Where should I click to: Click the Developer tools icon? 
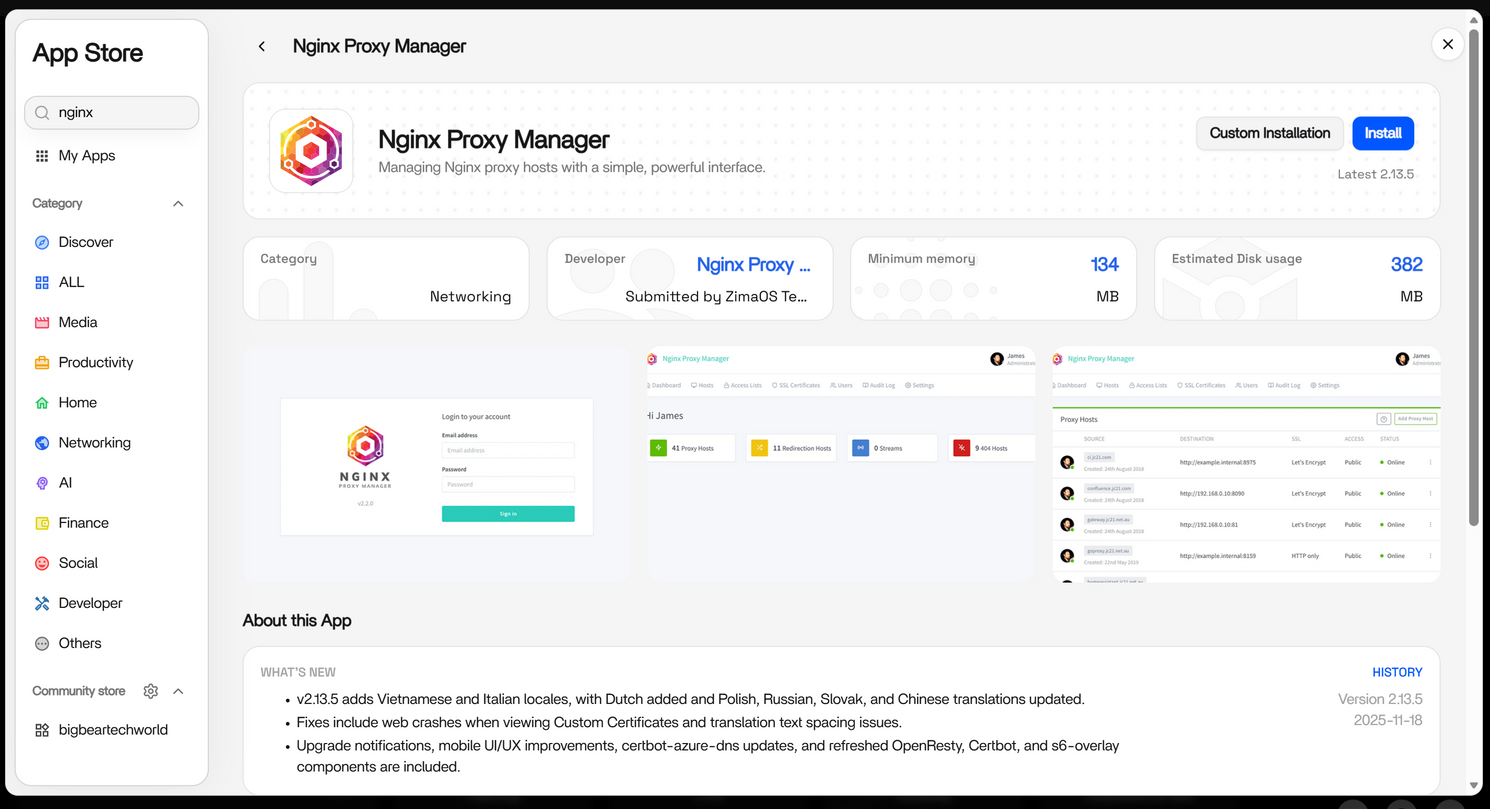[42, 603]
